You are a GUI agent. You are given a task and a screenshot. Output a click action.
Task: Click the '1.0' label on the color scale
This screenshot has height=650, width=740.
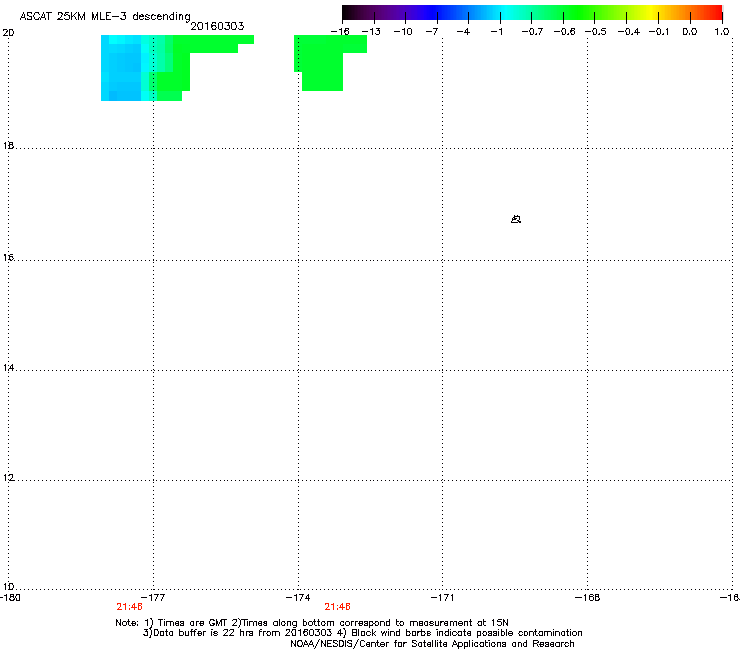pos(722,32)
